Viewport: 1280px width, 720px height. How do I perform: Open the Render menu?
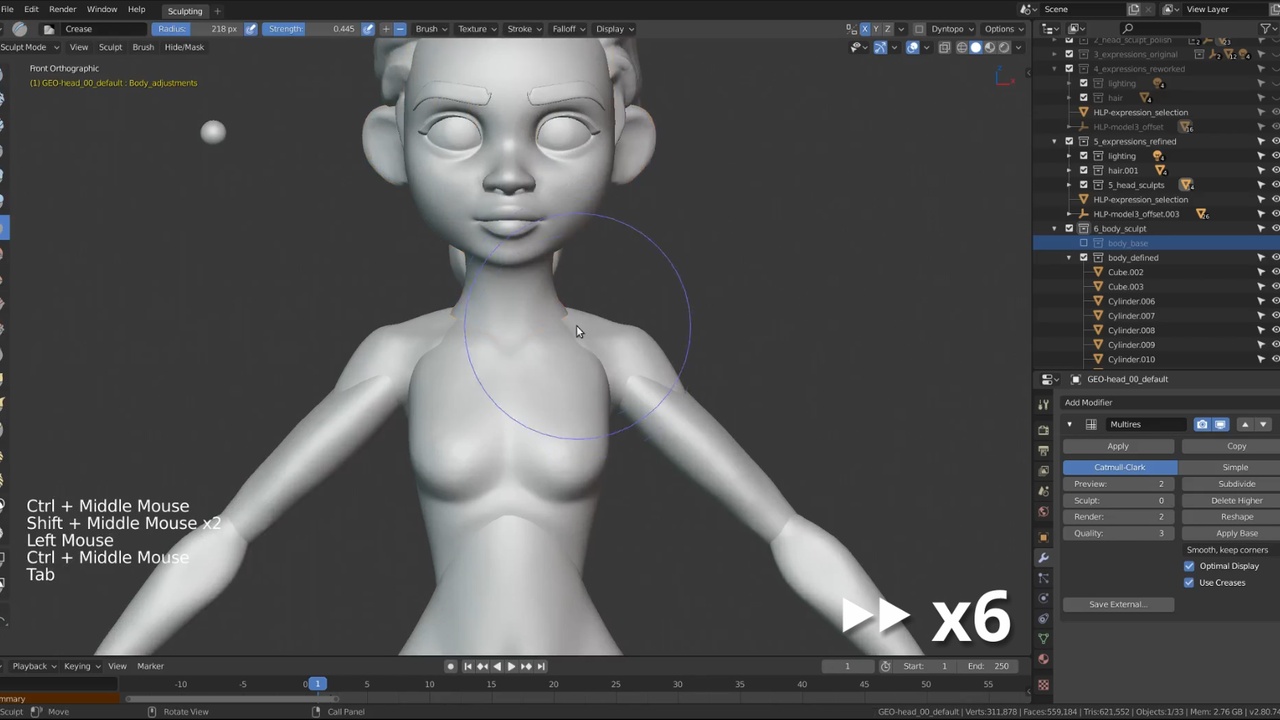coord(62,9)
